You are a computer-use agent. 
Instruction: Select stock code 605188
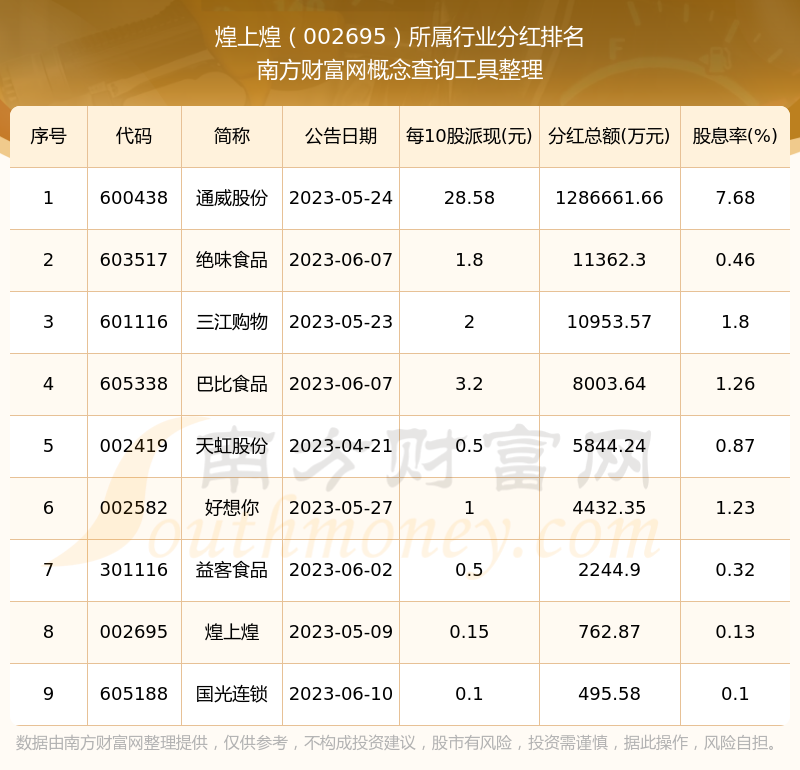tap(134, 694)
